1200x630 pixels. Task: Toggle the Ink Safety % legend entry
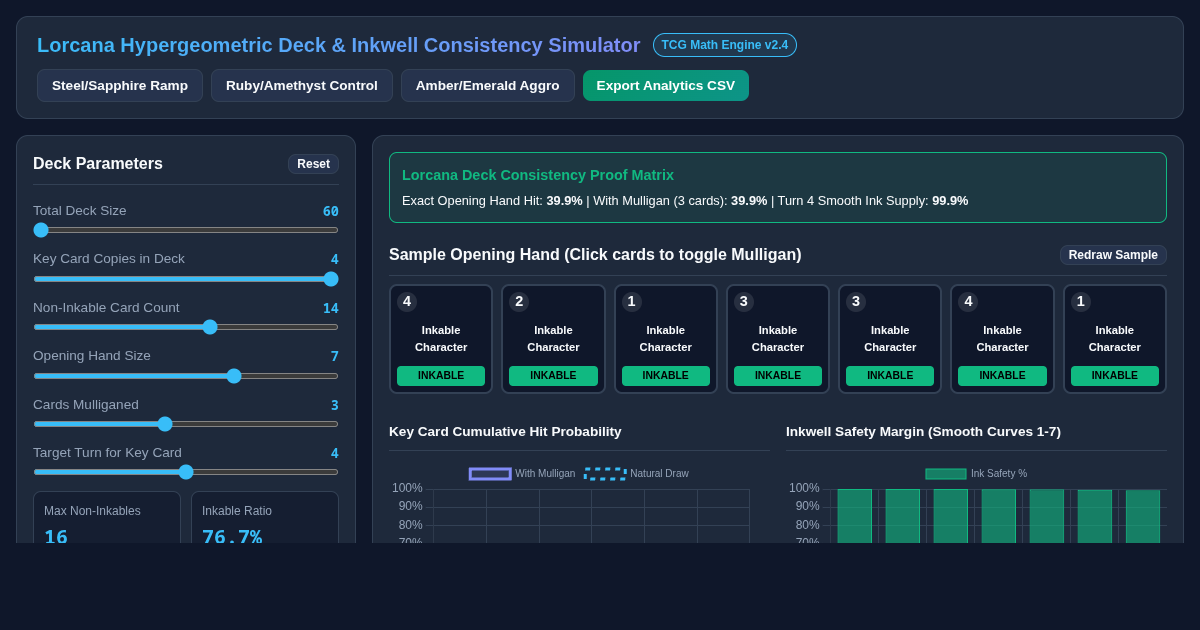[976, 474]
